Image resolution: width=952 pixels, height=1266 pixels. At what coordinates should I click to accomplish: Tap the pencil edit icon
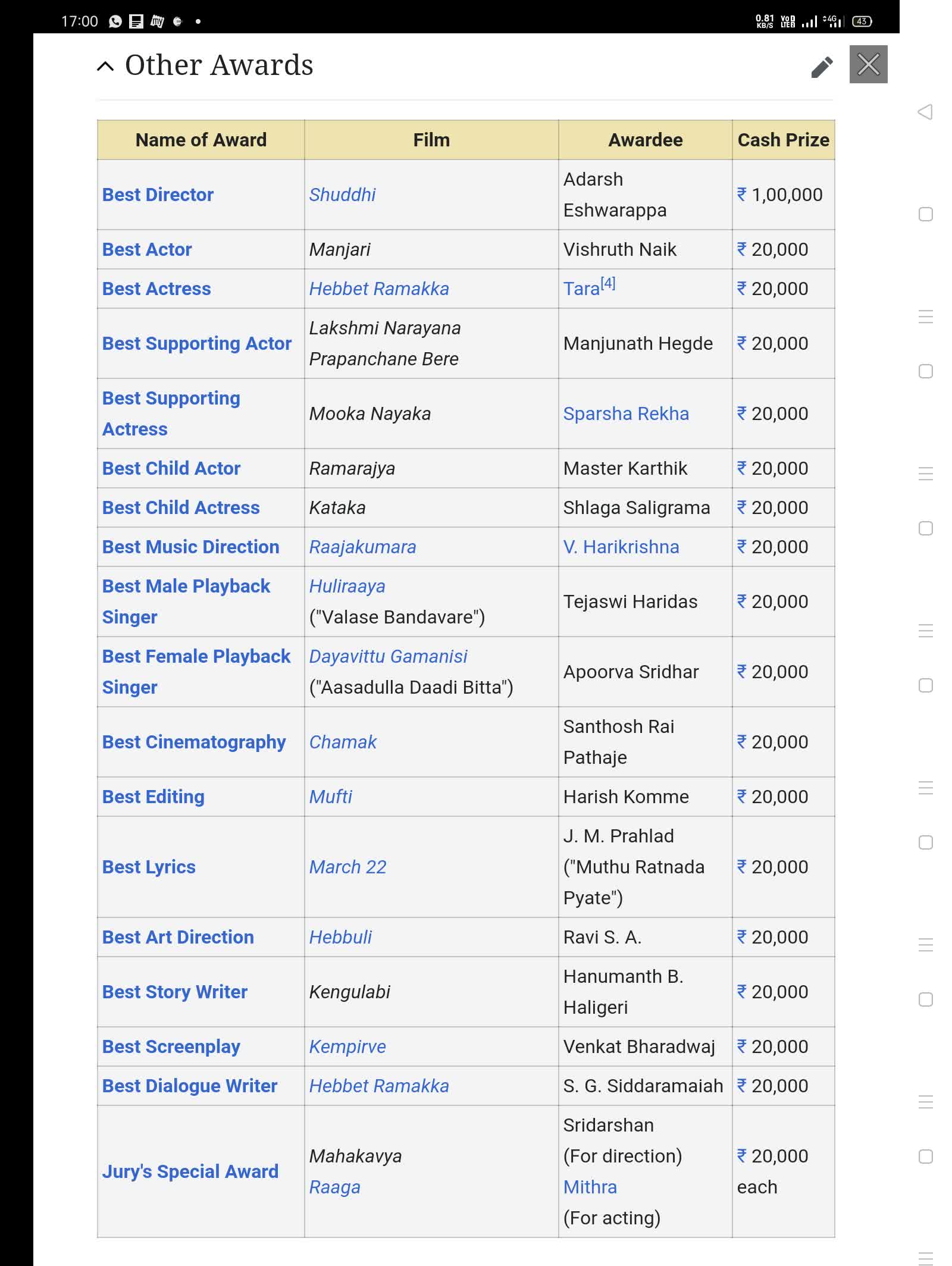tap(822, 67)
